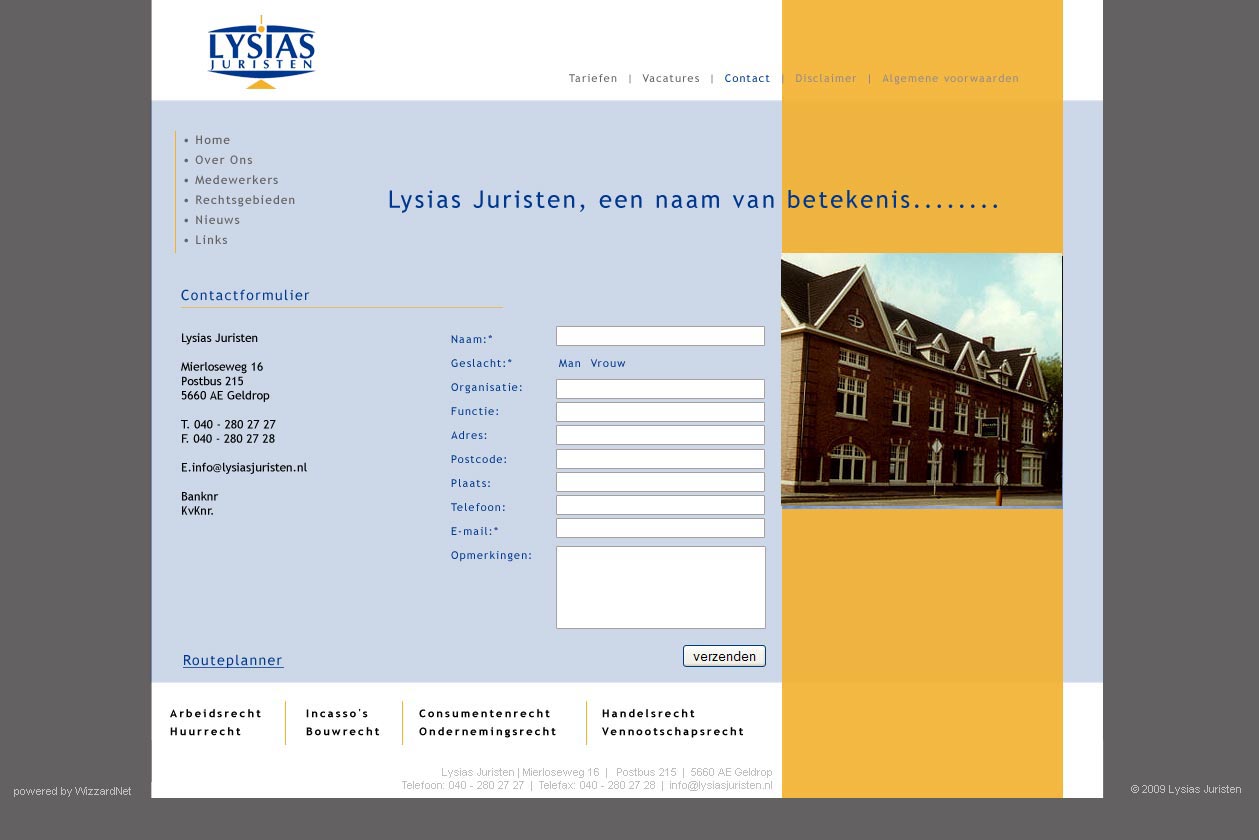Open Incasso's in the footer
This screenshot has height=840, width=1259.
(337, 713)
